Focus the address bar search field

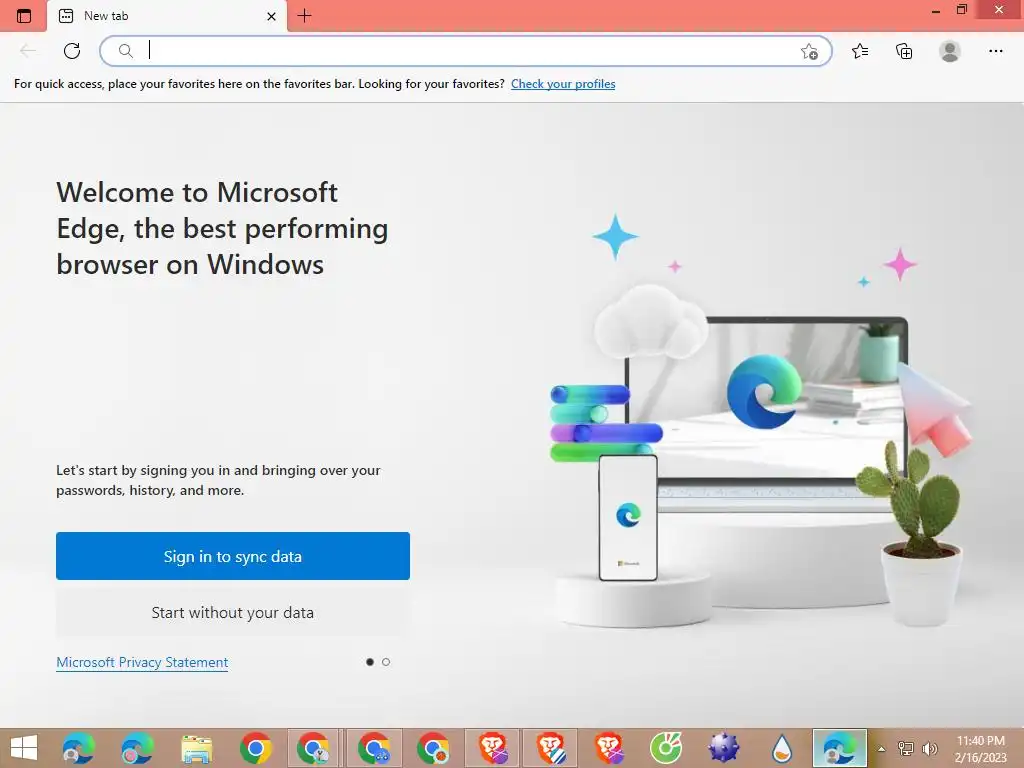tap(465, 51)
